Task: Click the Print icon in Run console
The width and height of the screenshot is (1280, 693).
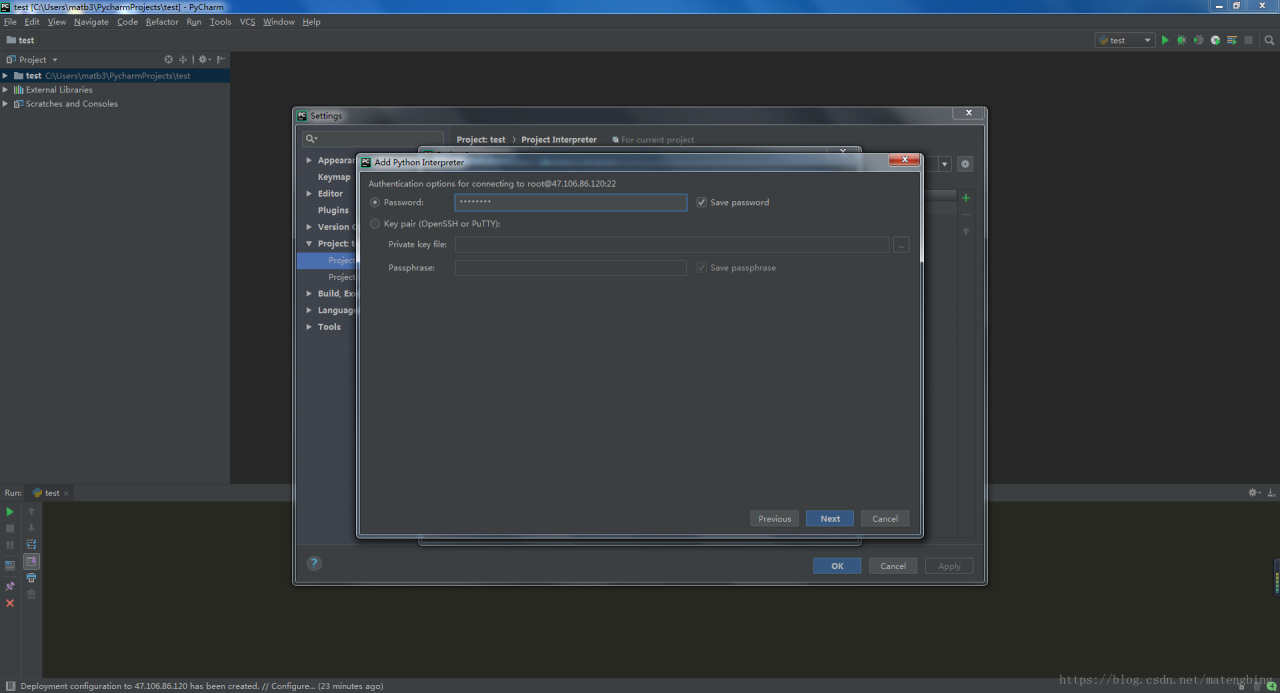Action: [31, 578]
